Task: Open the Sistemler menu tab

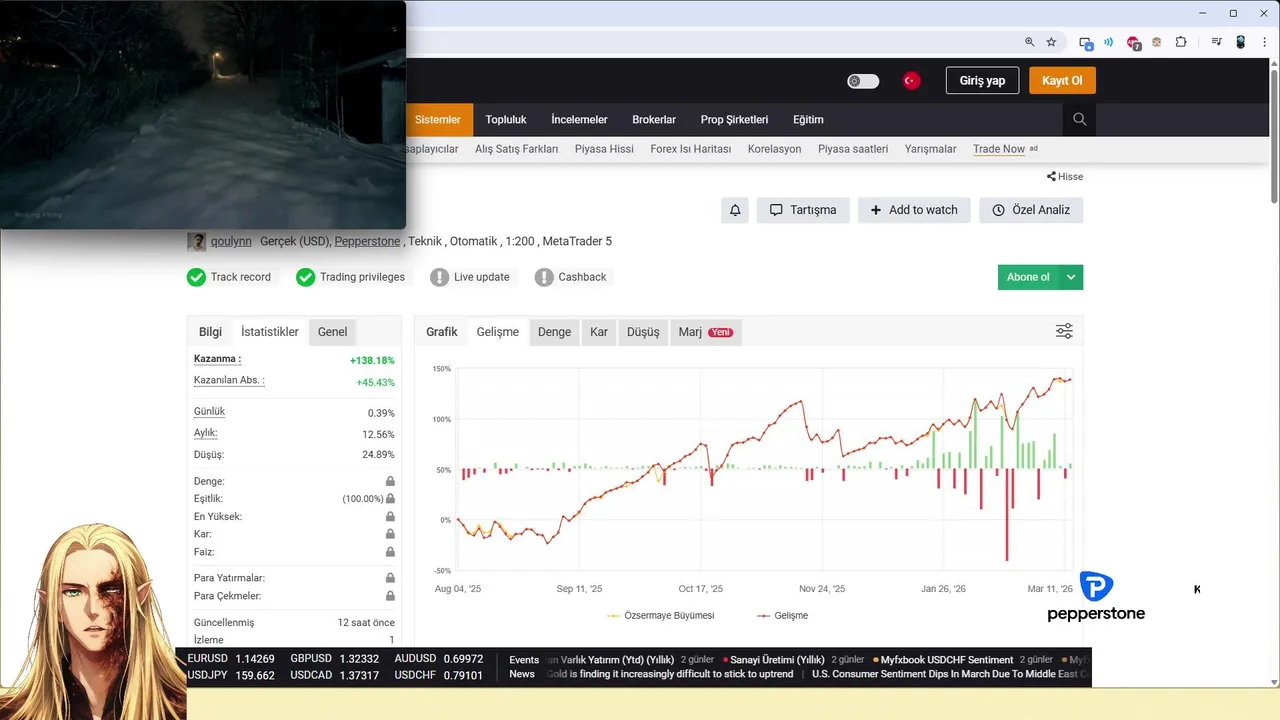Action: [x=438, y=119]
